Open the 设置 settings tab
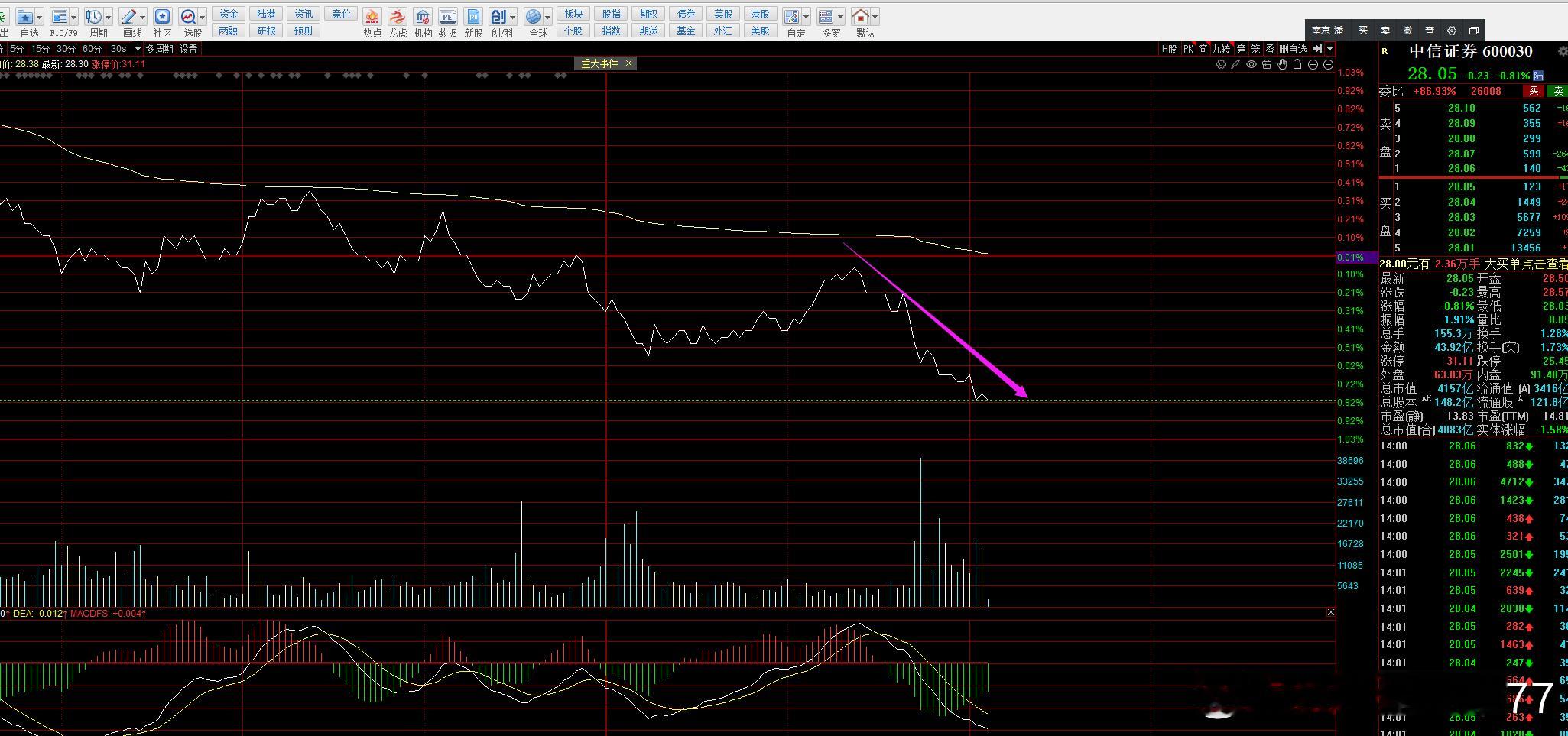This screenshot has width=1568, height=736. point(189,49)
